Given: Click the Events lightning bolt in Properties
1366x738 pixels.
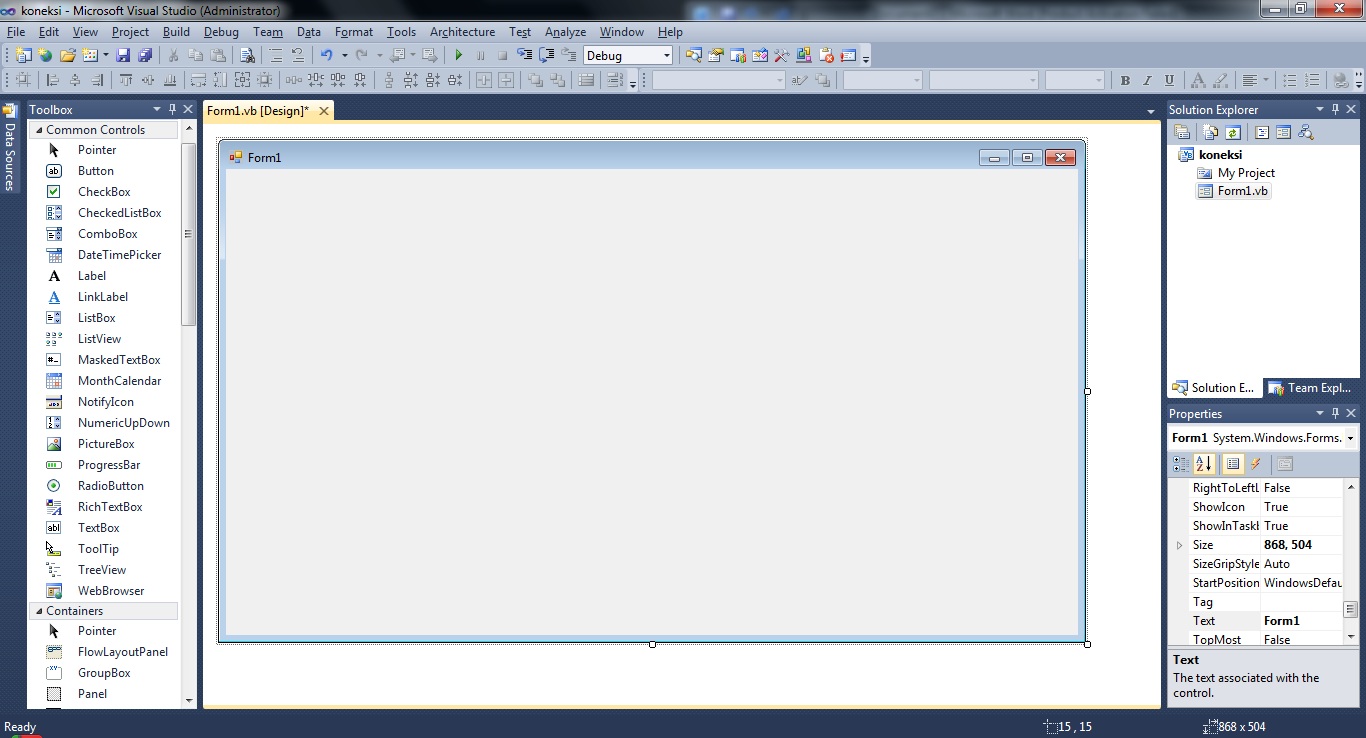Looking at the screenshot, I should click(x=1256, y=464).
